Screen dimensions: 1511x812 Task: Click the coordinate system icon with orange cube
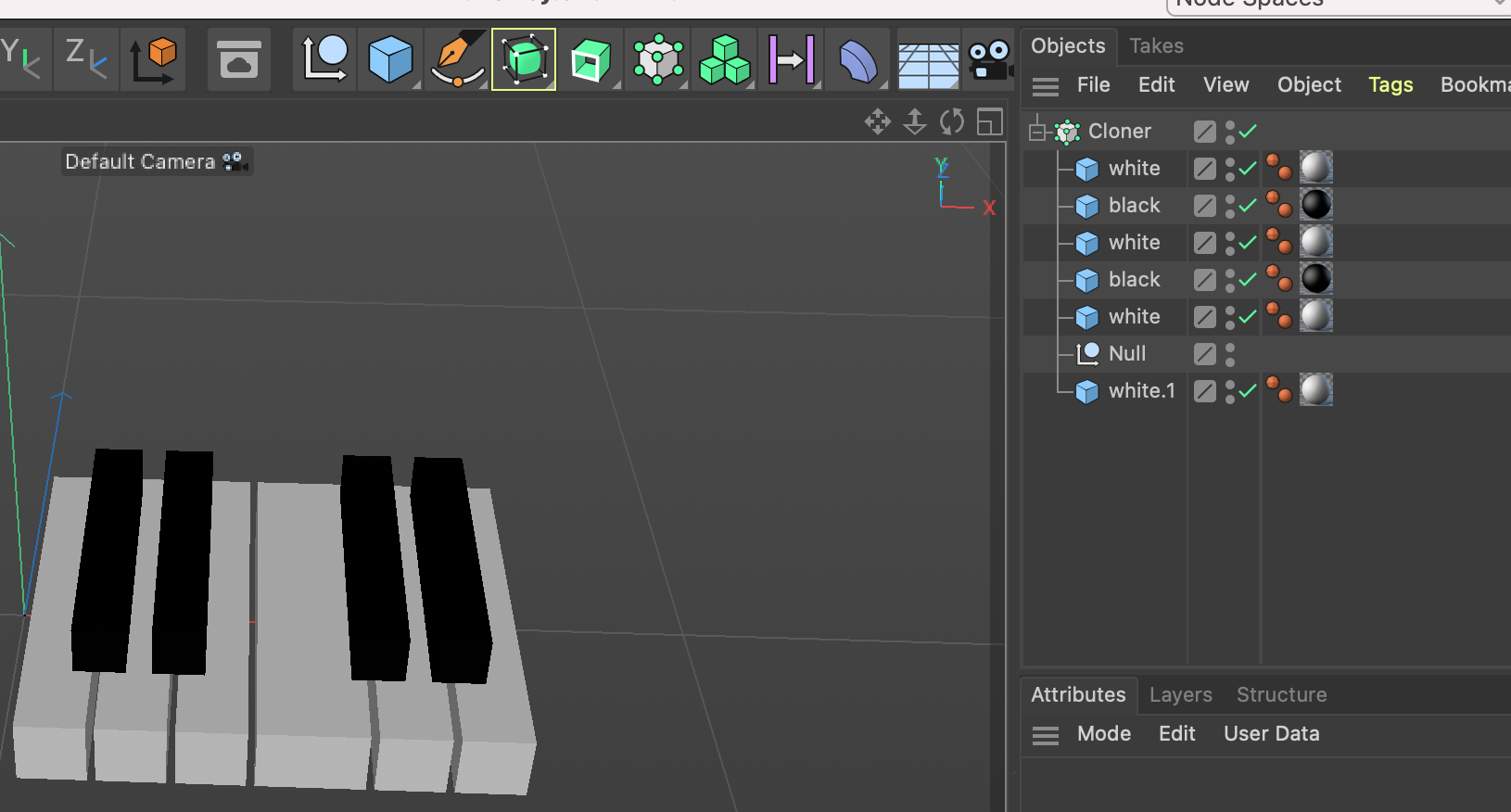(x=153, y=58)
